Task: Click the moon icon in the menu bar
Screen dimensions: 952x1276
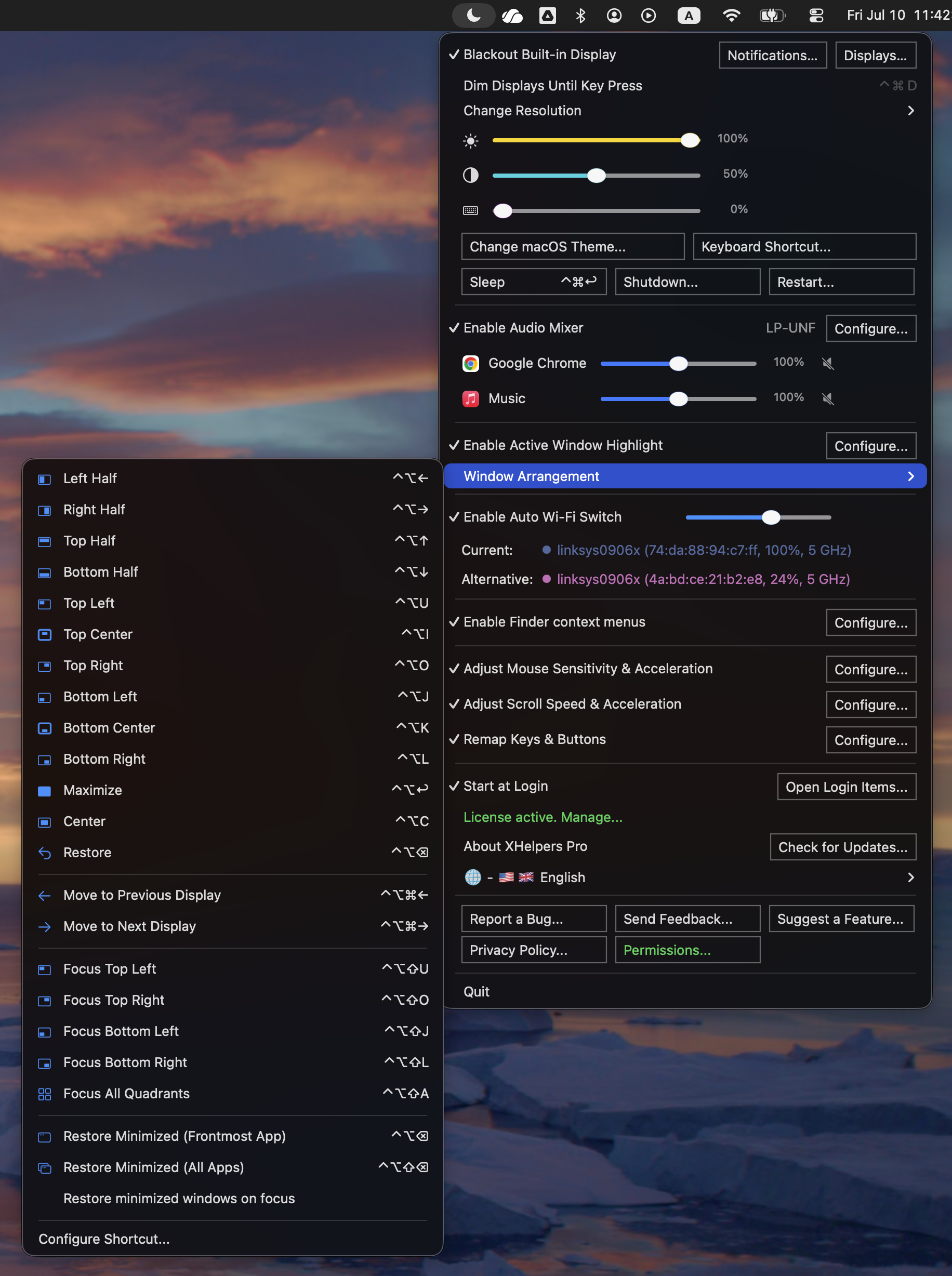Action: tap(474, 16)
